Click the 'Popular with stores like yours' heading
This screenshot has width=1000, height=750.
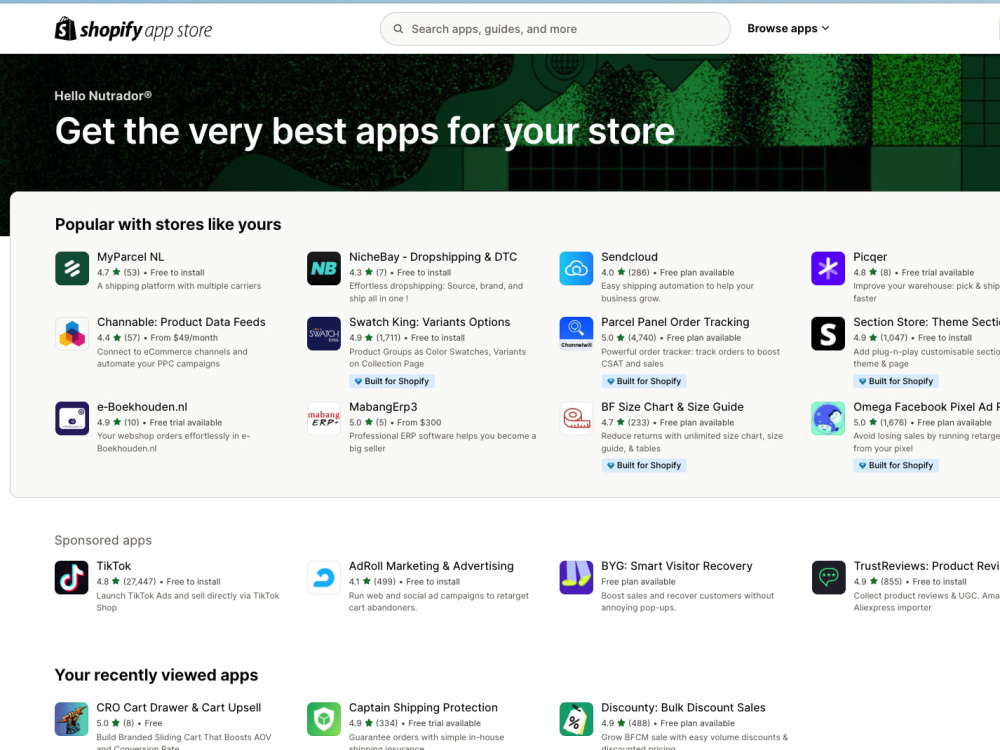[168, 224]
